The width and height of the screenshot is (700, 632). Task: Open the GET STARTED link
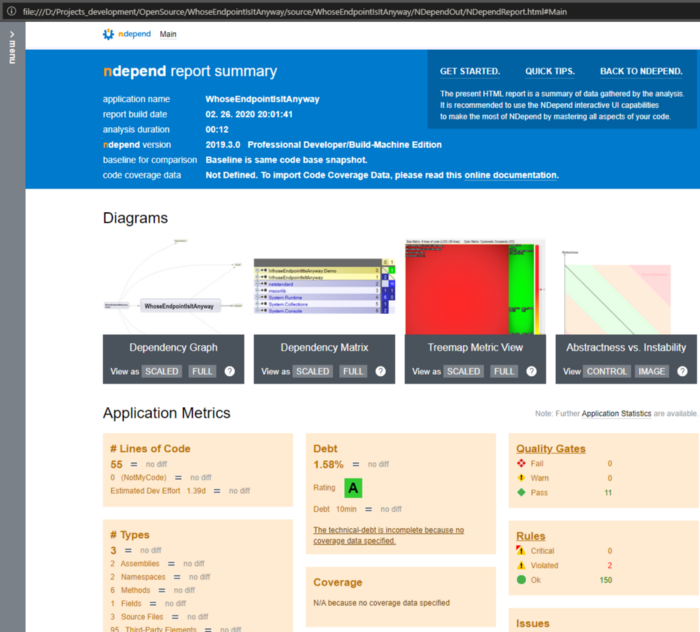click(x=470, y=71)
